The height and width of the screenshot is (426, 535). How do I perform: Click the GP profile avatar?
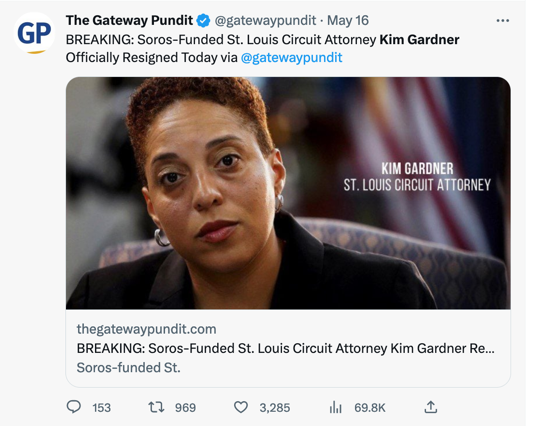point(34,33)
